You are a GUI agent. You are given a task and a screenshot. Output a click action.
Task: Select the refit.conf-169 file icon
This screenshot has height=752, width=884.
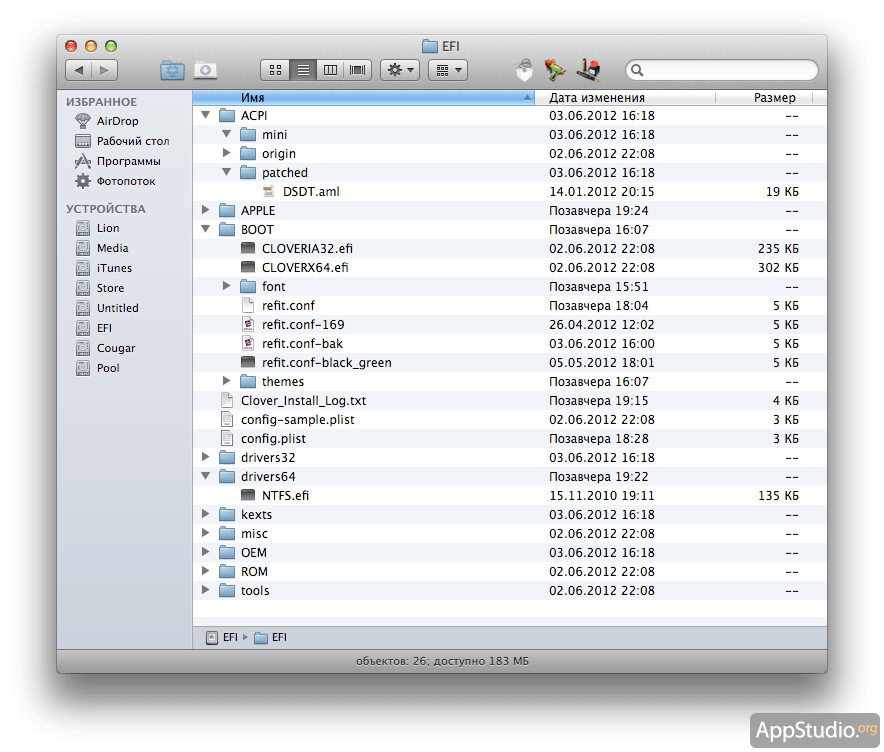[247, 324]
